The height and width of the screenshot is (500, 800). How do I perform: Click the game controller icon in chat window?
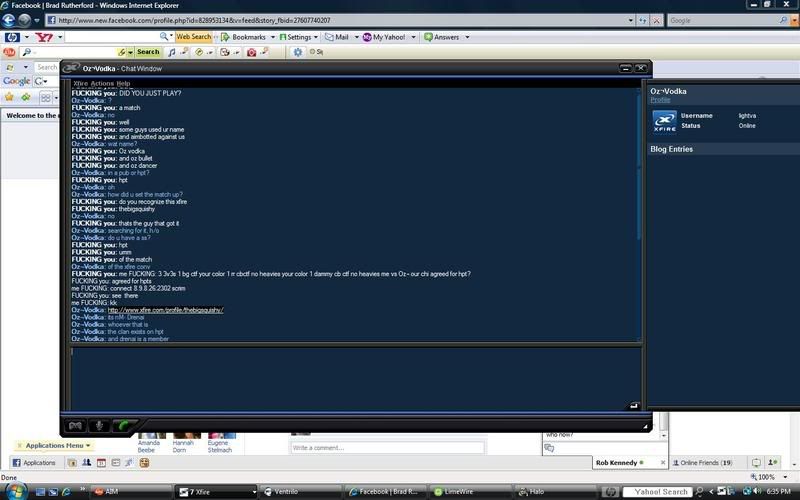click(x=75, y=425)
